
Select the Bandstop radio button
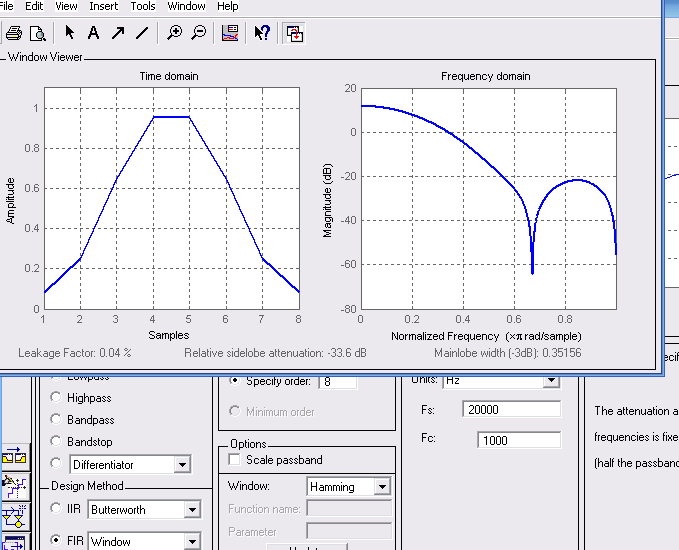[x=56, y=441]
